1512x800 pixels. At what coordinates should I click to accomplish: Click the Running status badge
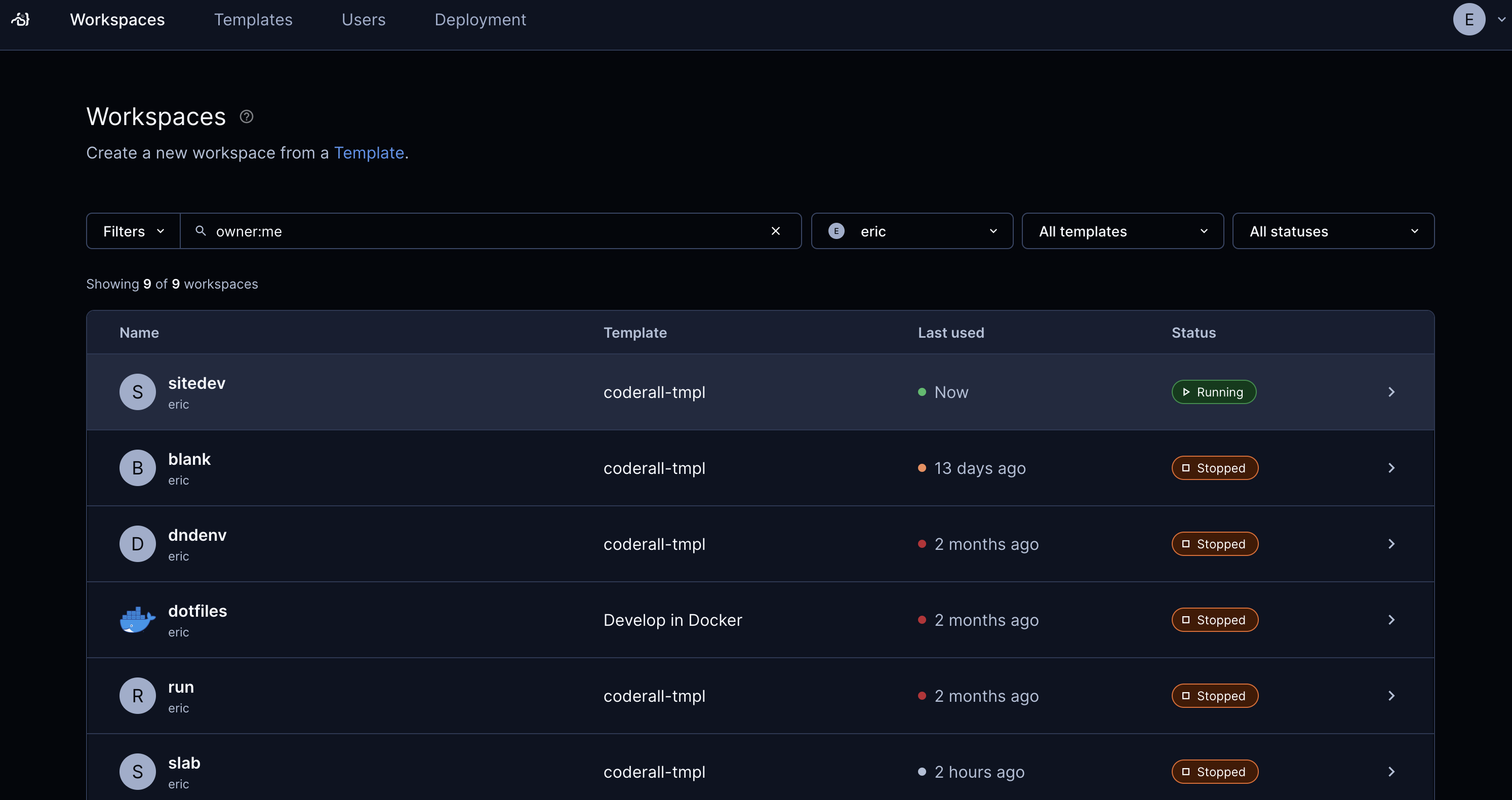coord(1213,392)
